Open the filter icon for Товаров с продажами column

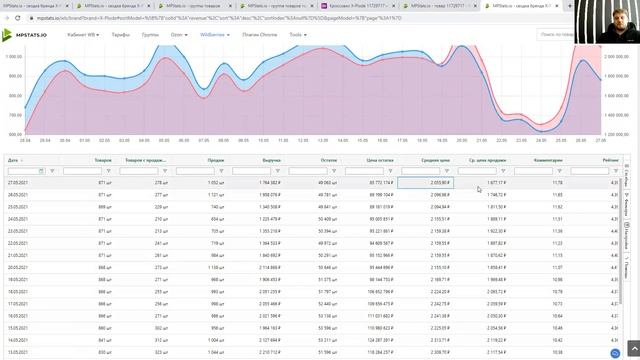point(165,171)
